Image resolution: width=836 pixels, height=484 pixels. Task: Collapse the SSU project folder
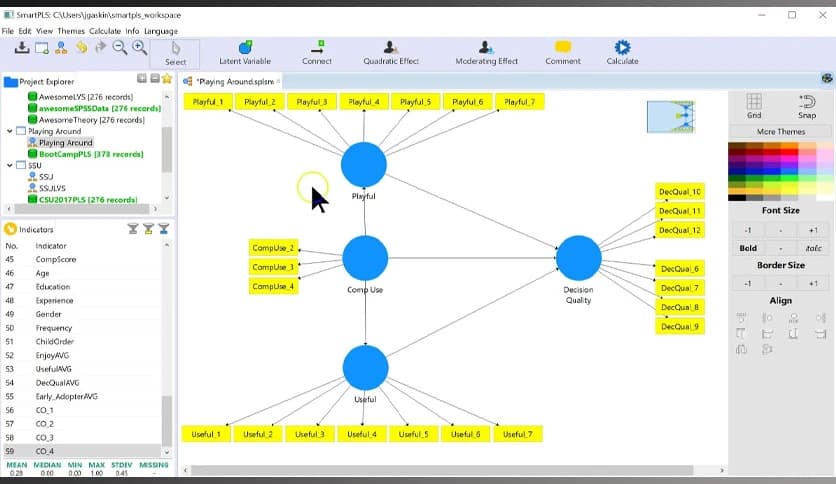(x=10, y=165)
